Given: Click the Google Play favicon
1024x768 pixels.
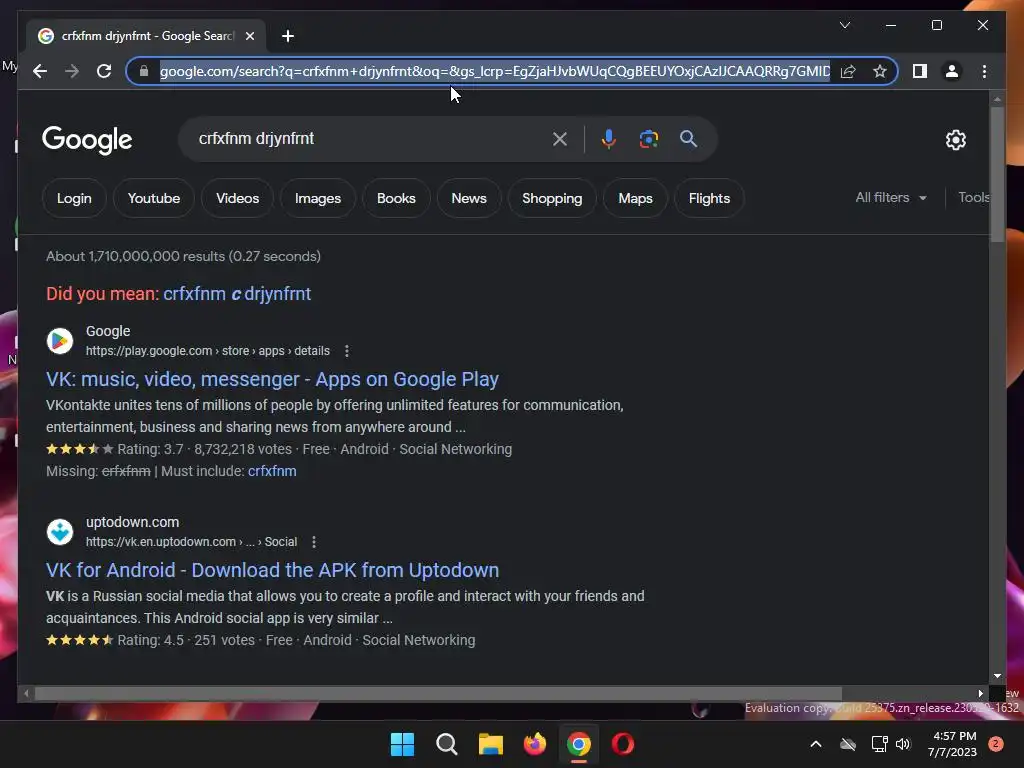Looking at the screenshot, I should point(59,341).
